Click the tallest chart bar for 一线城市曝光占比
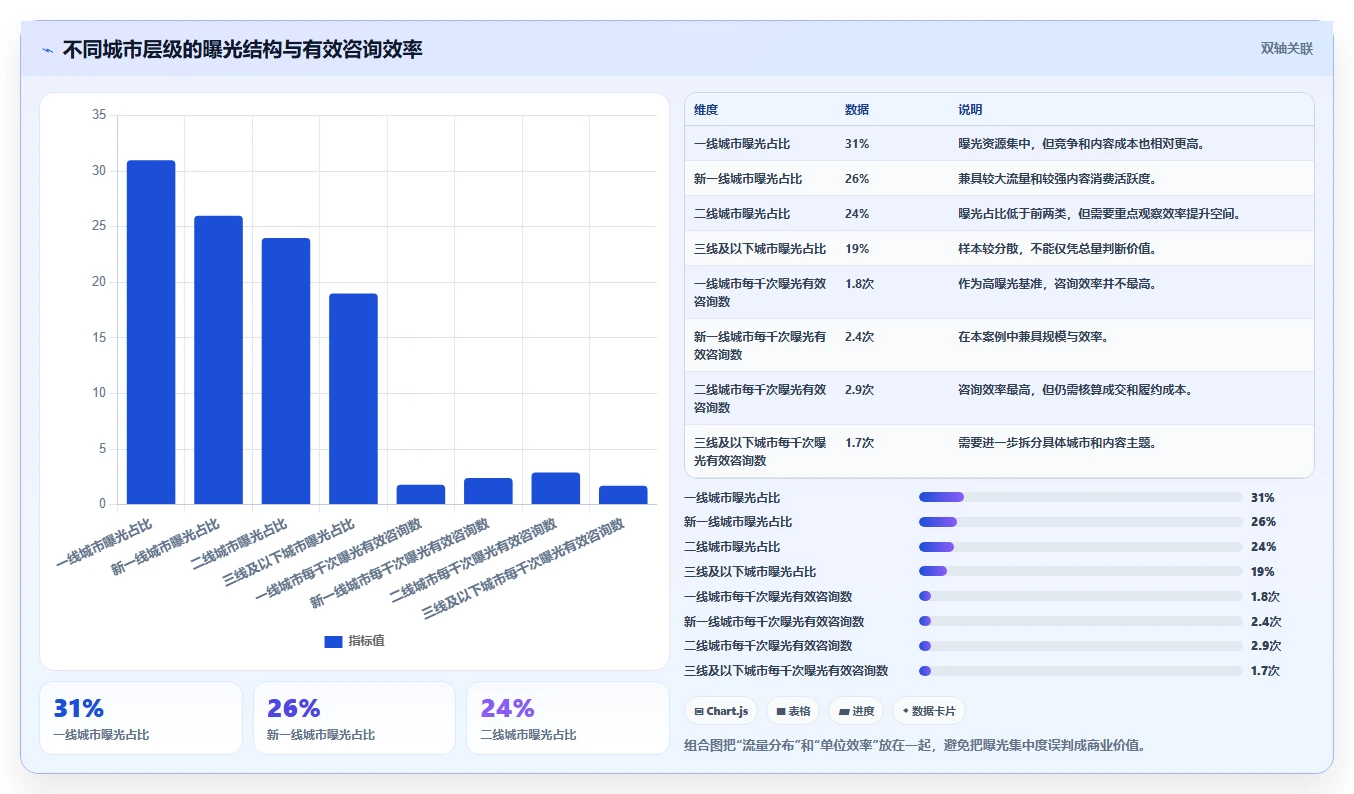 pos(151,332)
